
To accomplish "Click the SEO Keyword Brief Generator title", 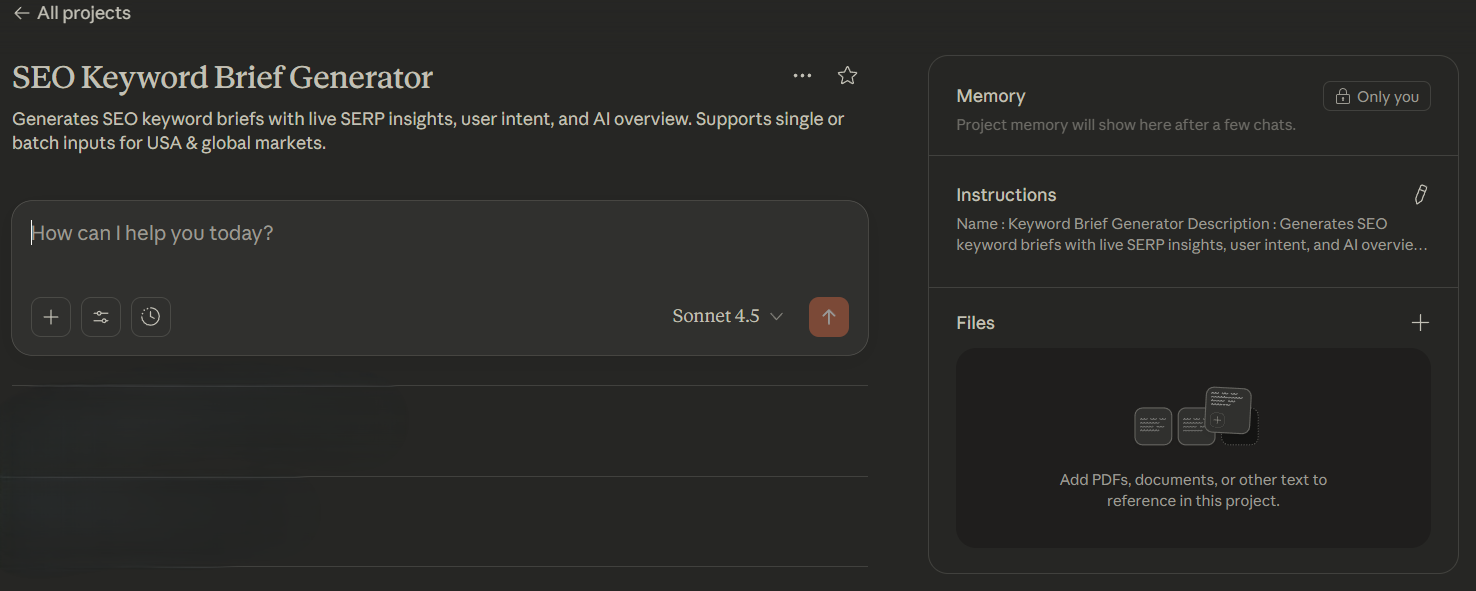I will point(222,77).
